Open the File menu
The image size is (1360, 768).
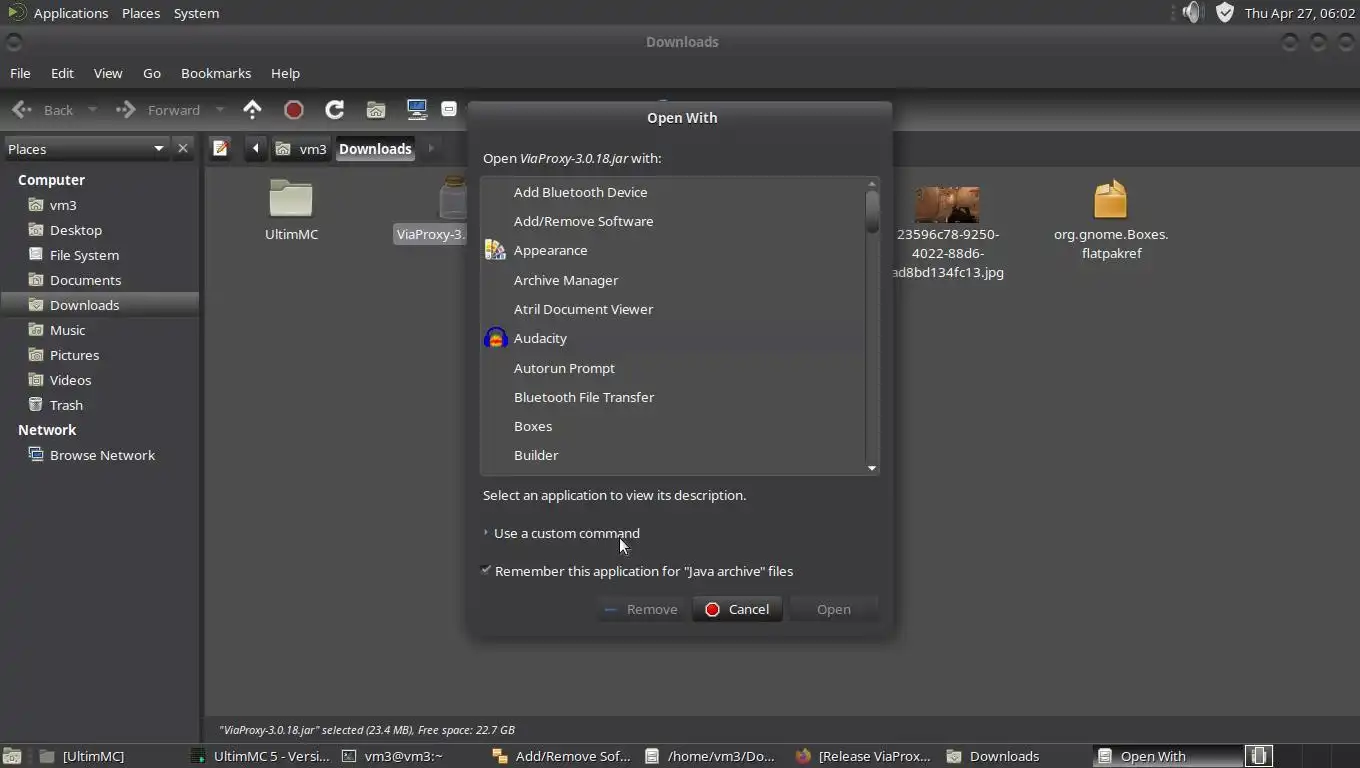click(x=20, y=73)
